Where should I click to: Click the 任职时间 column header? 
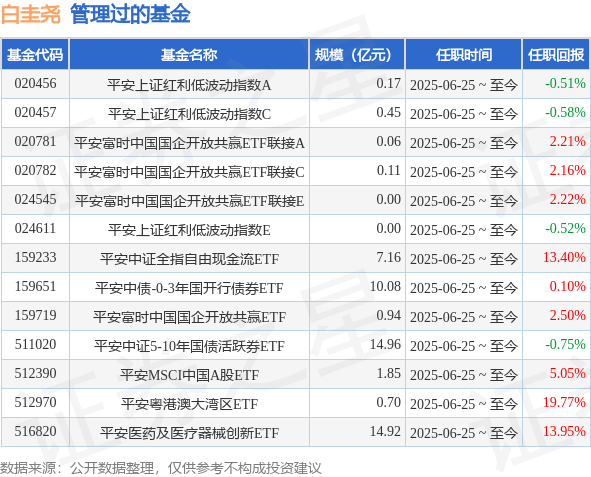[x=464, y=55]
